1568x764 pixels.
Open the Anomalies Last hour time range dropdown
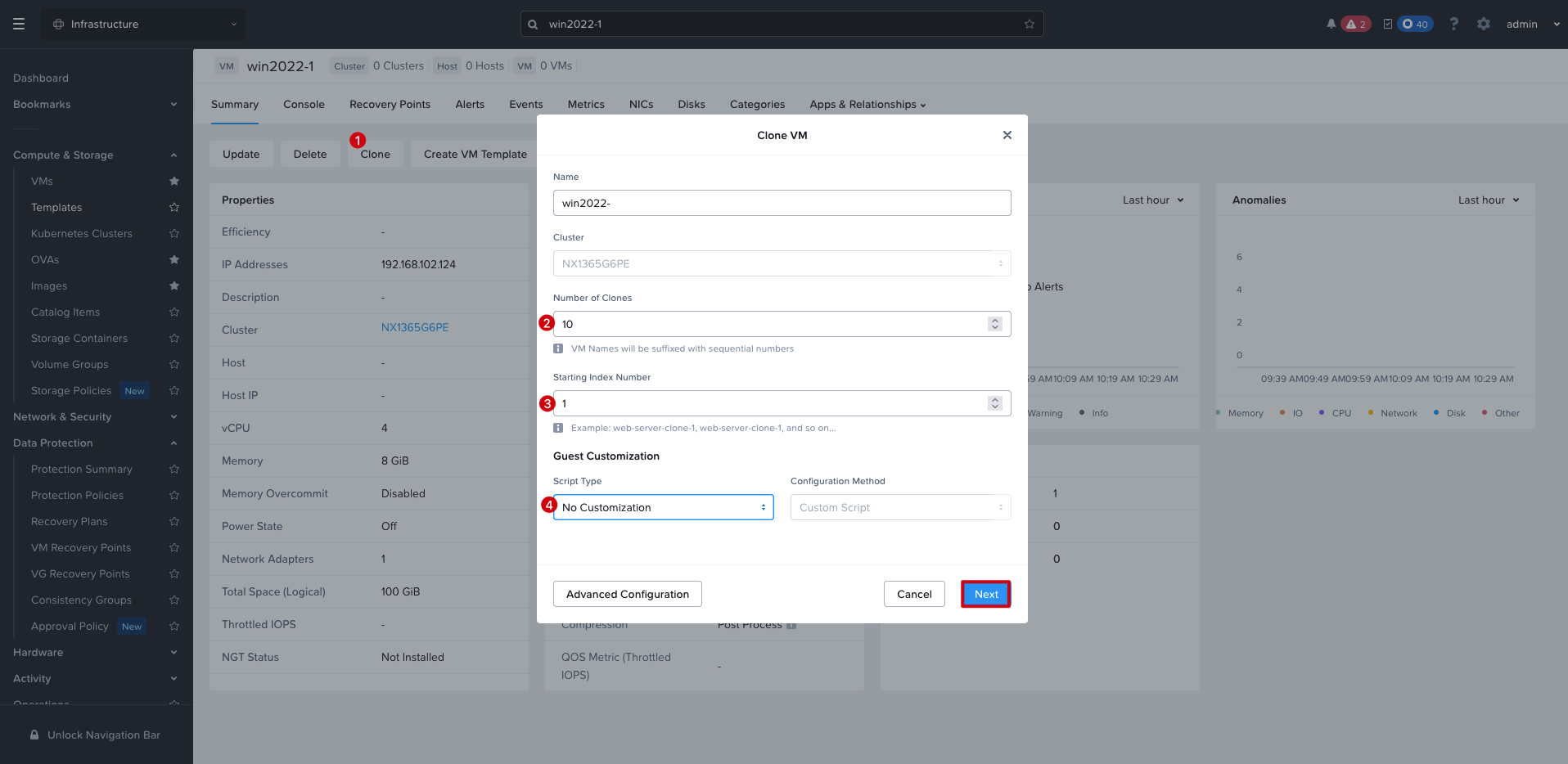click(x=1489, y=200)
